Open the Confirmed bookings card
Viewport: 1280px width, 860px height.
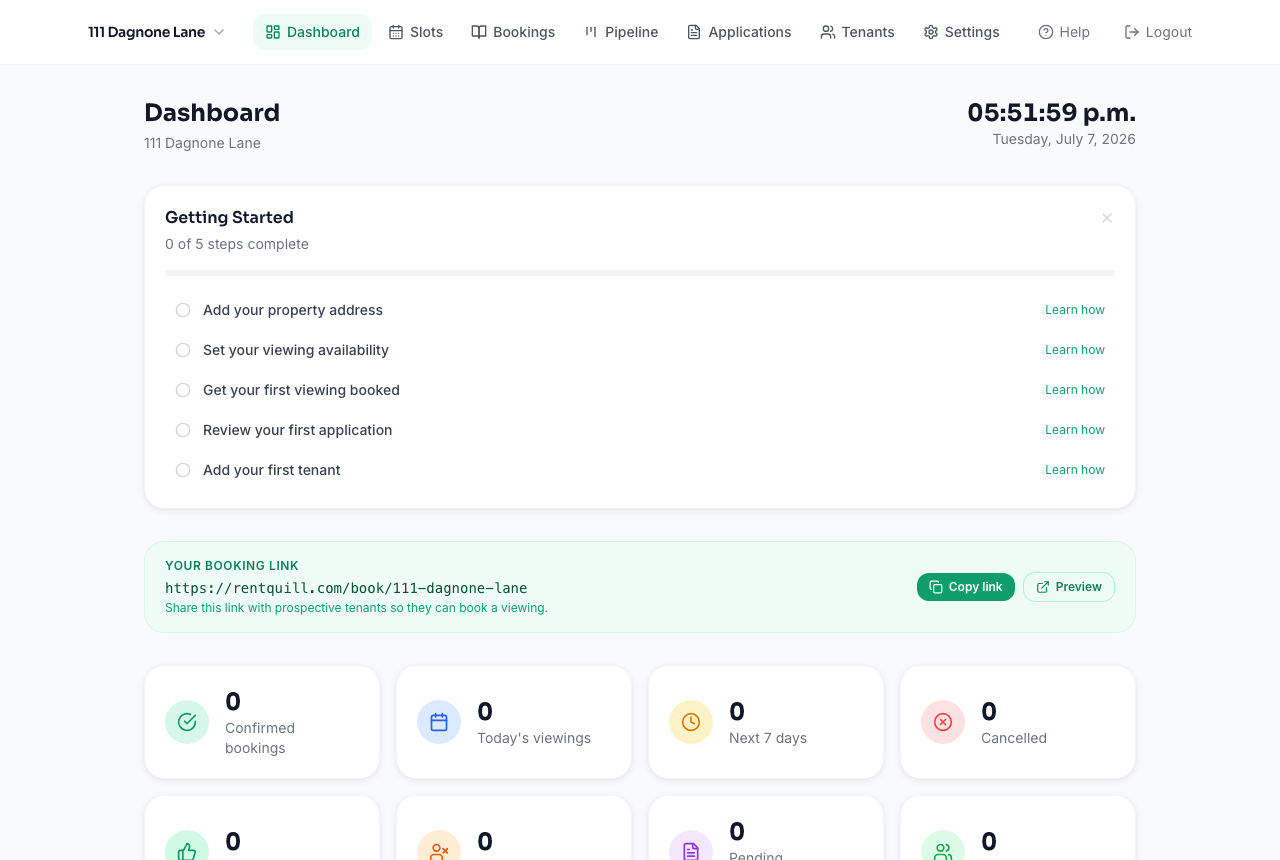click(x=262, y=722)
